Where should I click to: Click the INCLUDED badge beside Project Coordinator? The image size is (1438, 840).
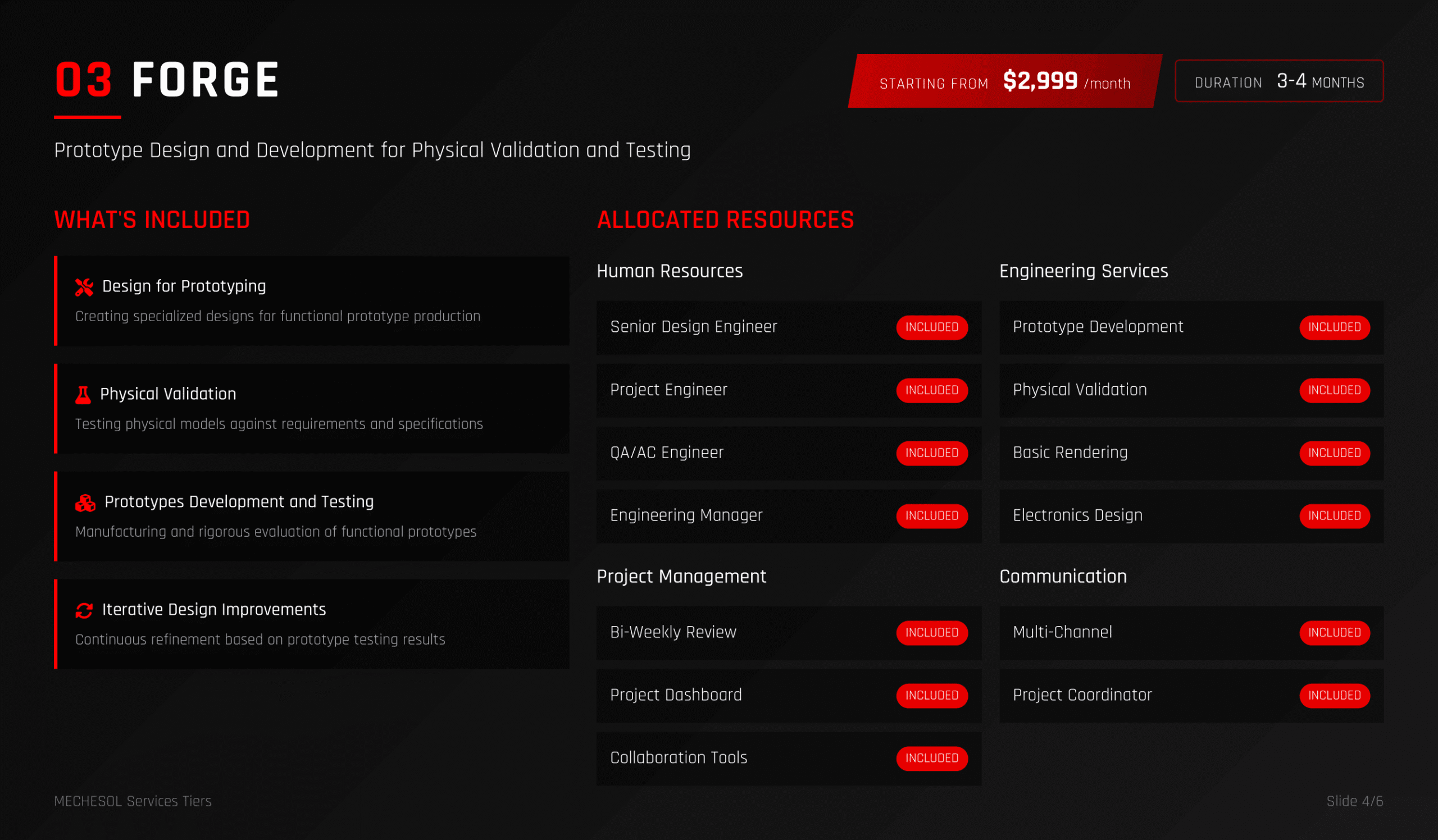[1334, 695]
